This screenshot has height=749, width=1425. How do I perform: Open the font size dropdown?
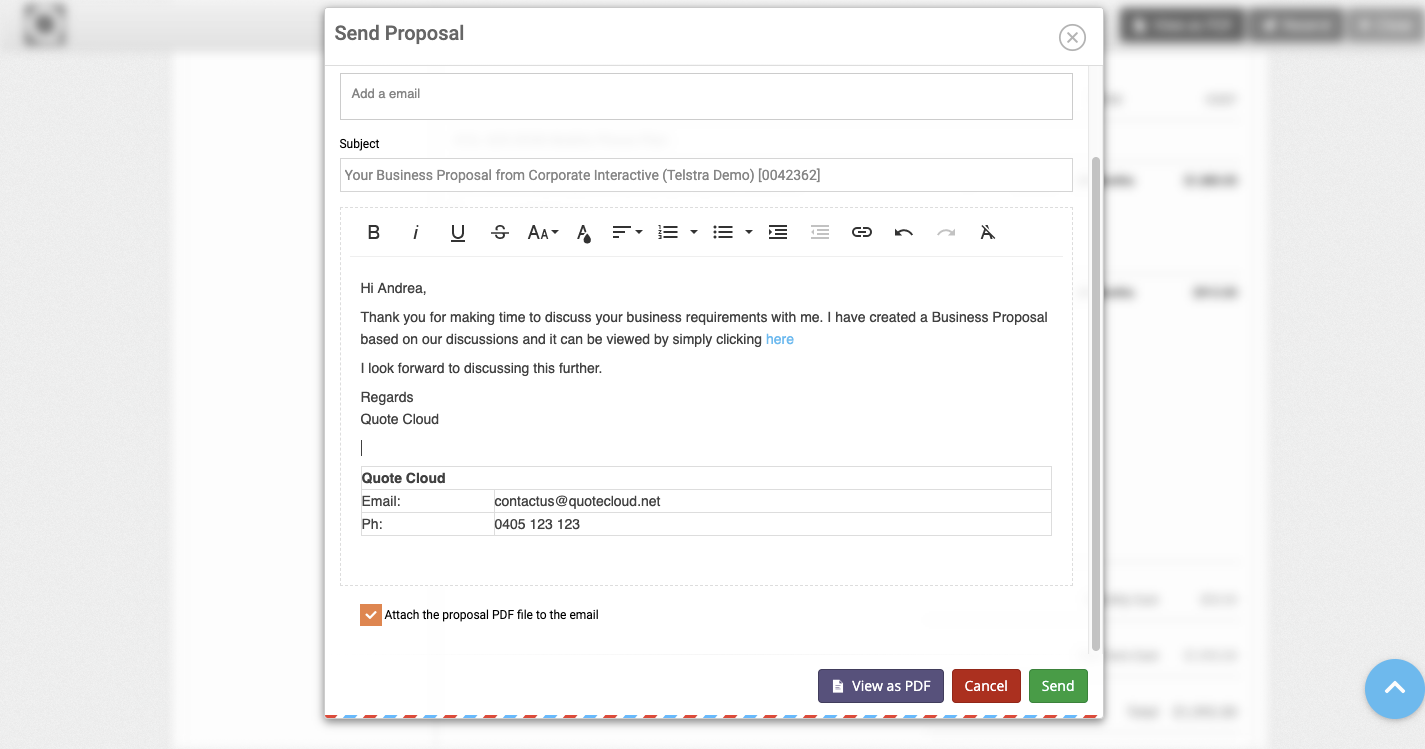(542, 232)
